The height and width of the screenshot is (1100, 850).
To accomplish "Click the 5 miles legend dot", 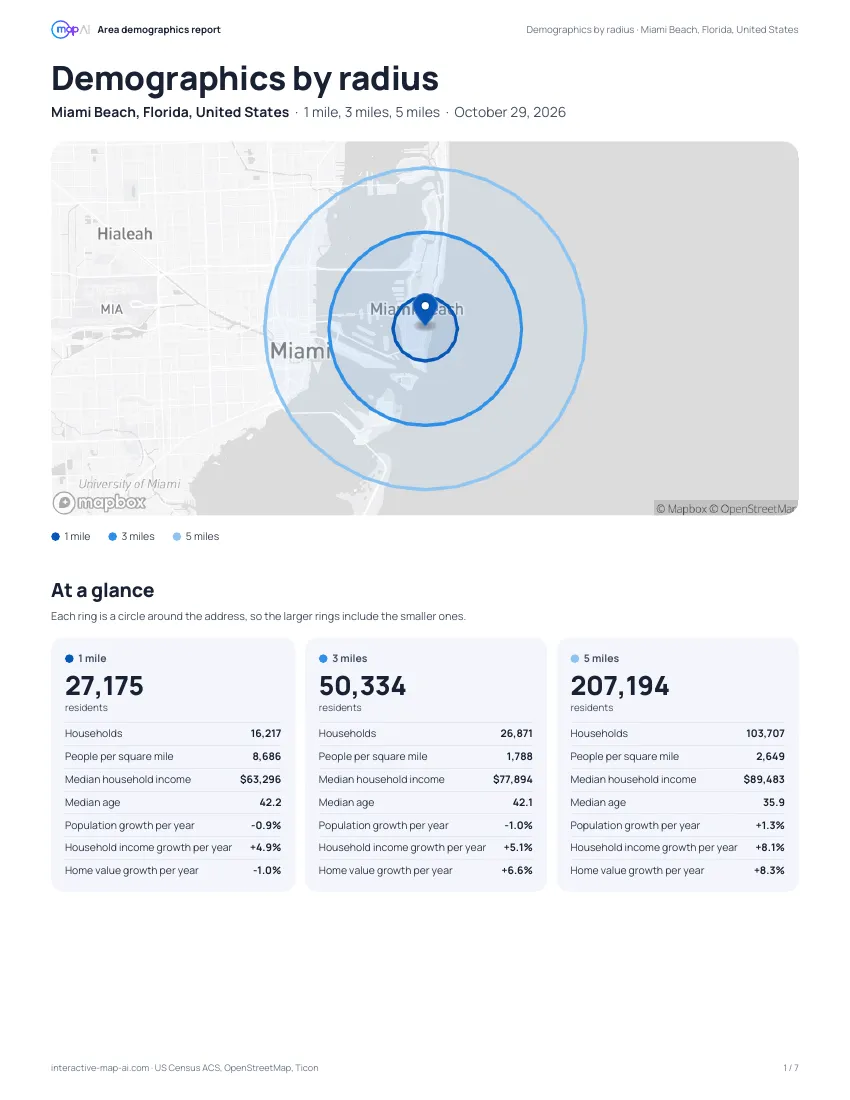I will [x=177, y=537].
